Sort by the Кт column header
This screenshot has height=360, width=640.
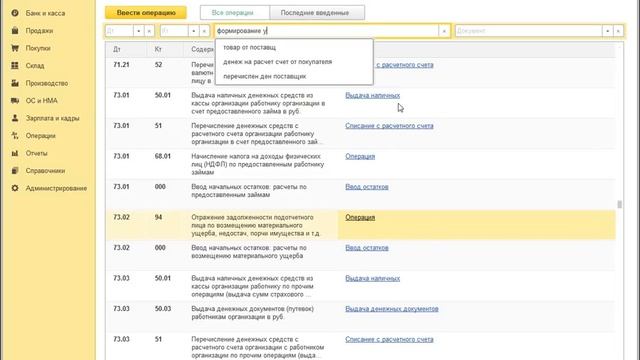tap(164, 49)
